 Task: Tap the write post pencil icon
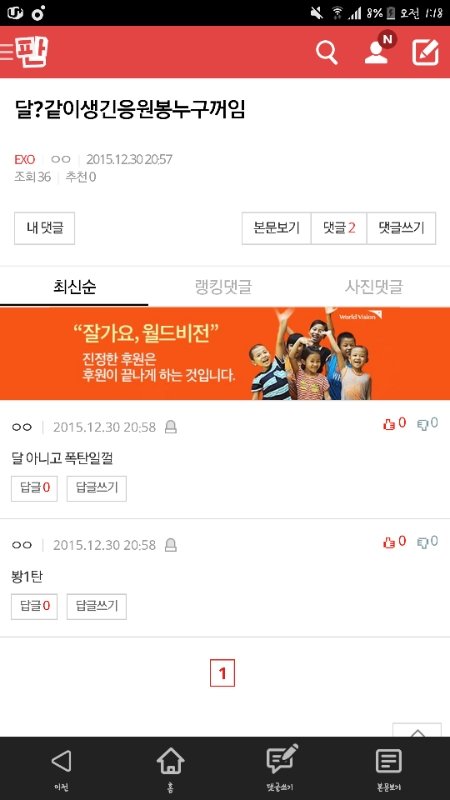click(425, 52)
